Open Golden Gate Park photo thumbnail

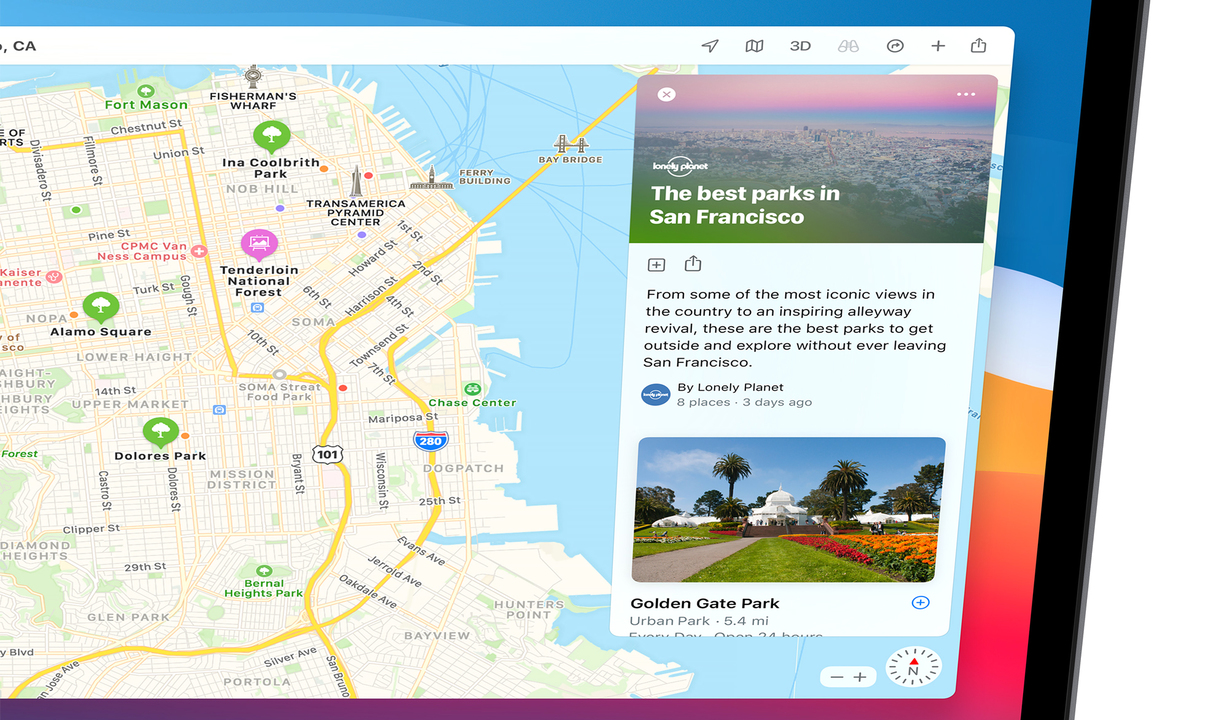click(x=789, y=510)
